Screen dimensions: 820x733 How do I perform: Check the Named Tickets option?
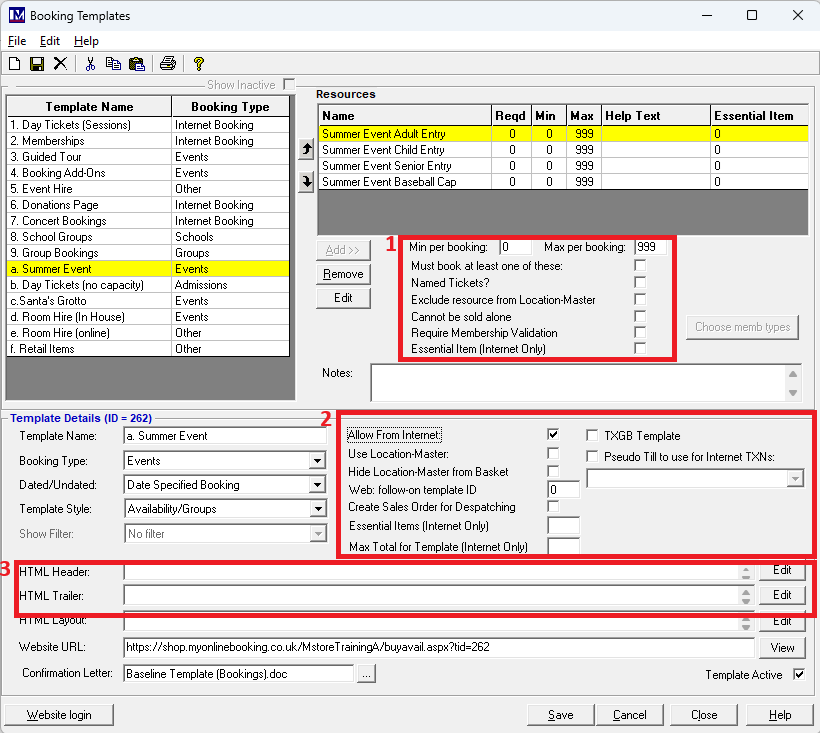pyautogui.click(x=640, y=282)
